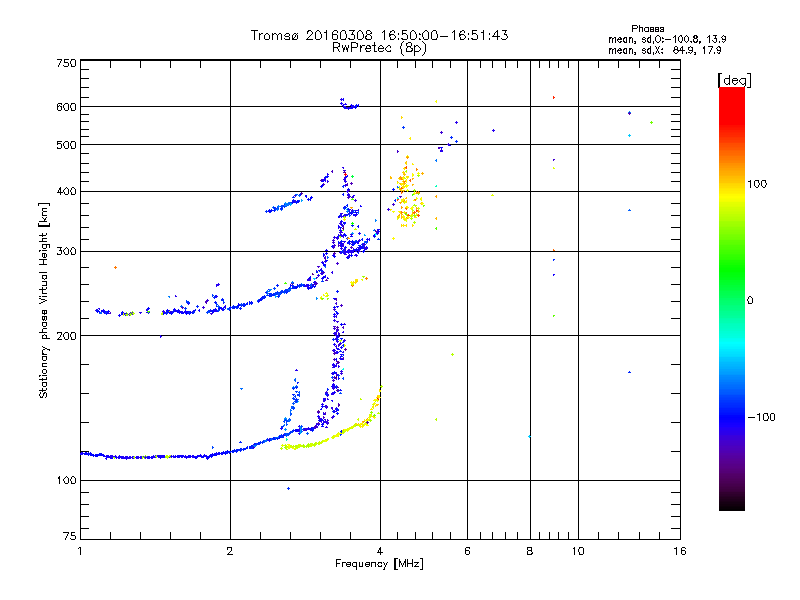Click the '[deg]' colorbar unit label
This screenshot has height=600, width=800.
(x=734, y=80)
